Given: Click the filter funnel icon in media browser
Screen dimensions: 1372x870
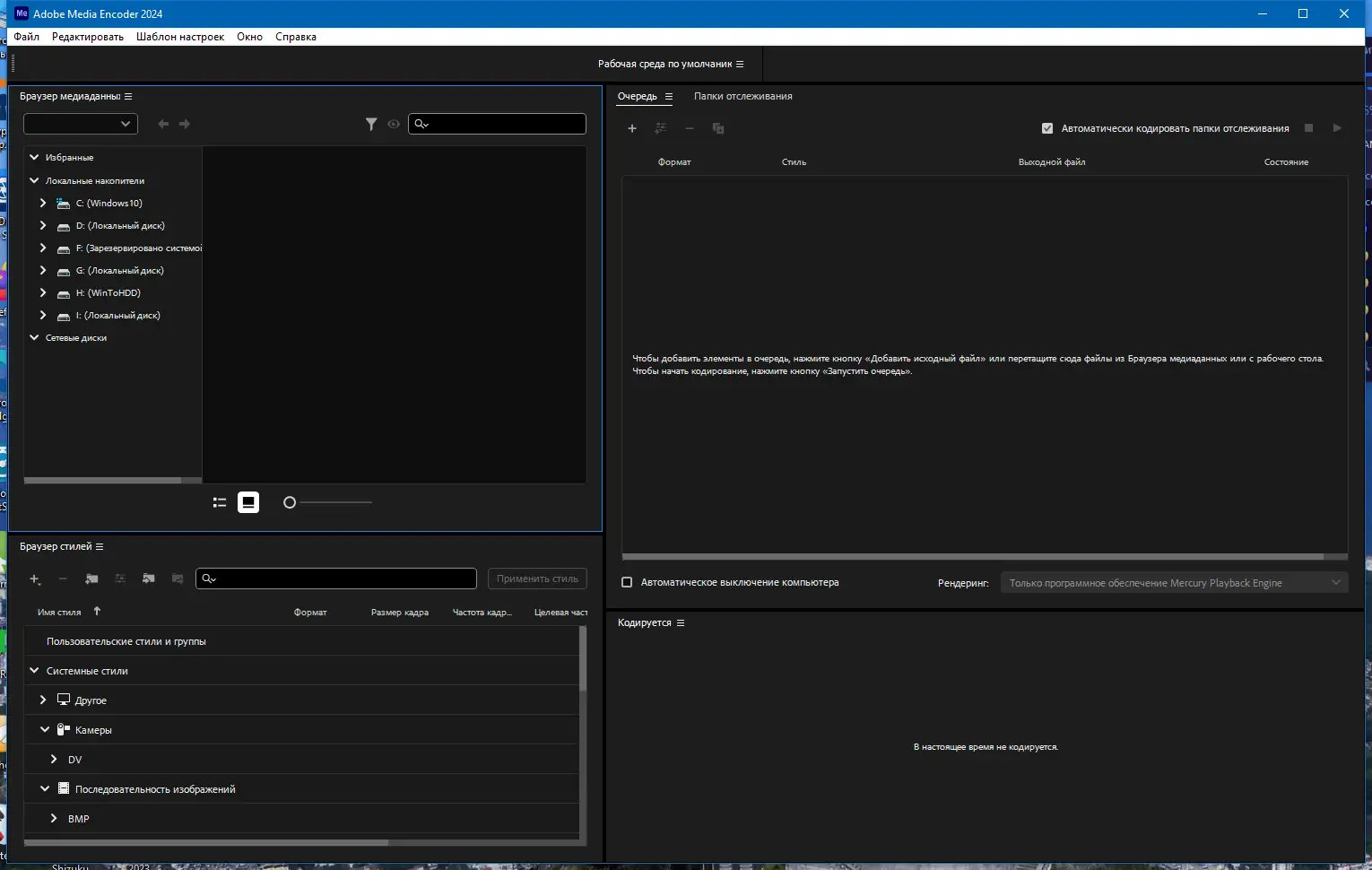Looking at the screenshot, I should (x=371, y=124).
